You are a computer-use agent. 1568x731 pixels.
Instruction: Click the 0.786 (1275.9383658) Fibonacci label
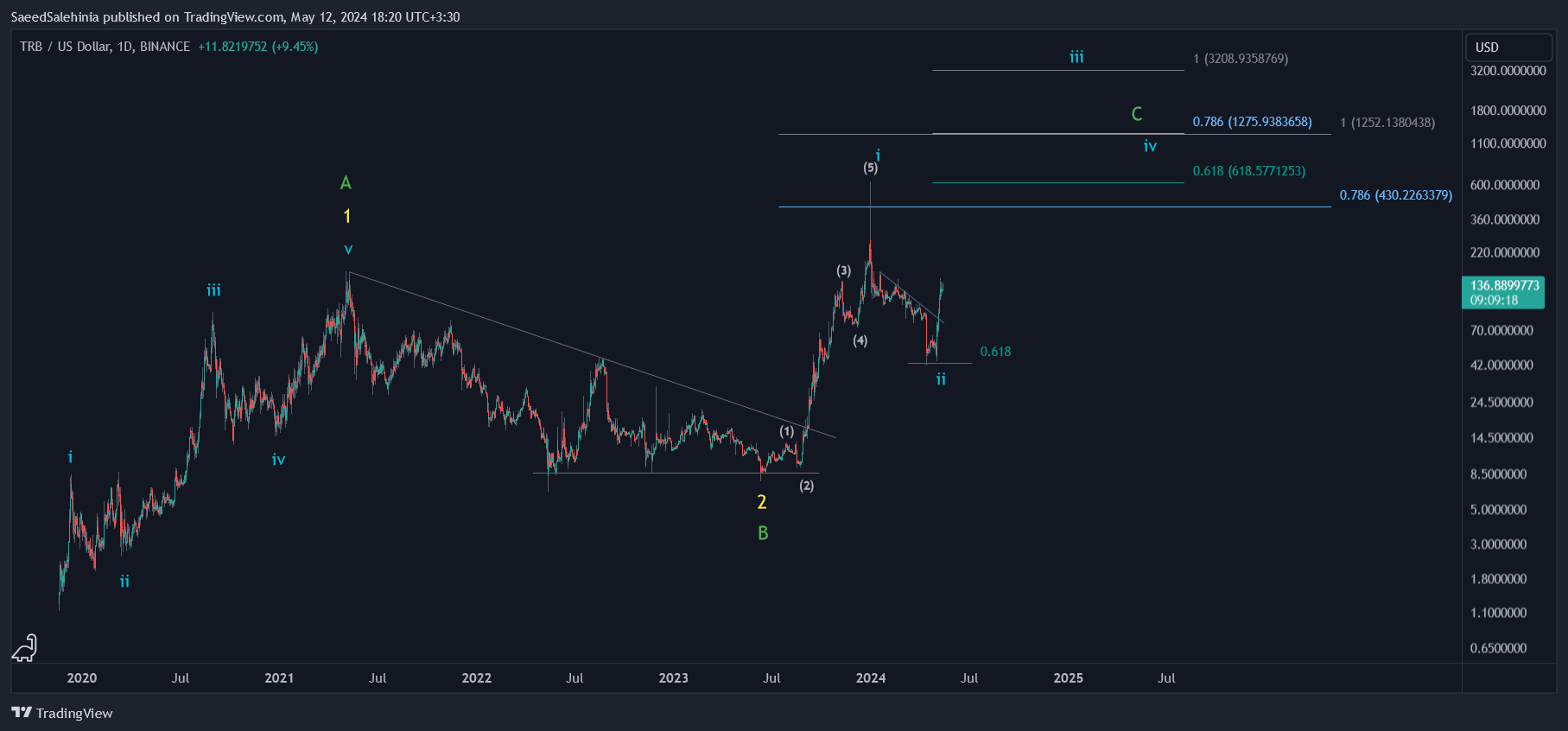[1252, 122]
